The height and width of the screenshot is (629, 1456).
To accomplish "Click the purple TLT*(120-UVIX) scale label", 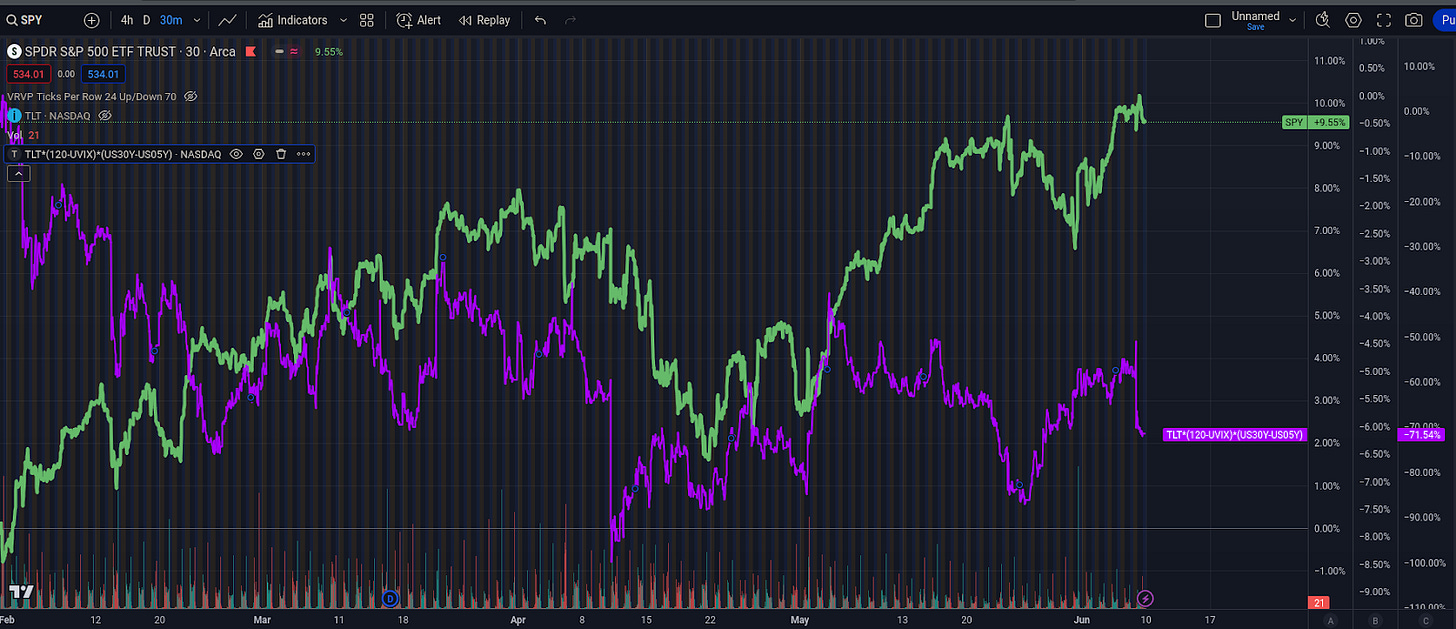I will click(x=1235, y=435).
